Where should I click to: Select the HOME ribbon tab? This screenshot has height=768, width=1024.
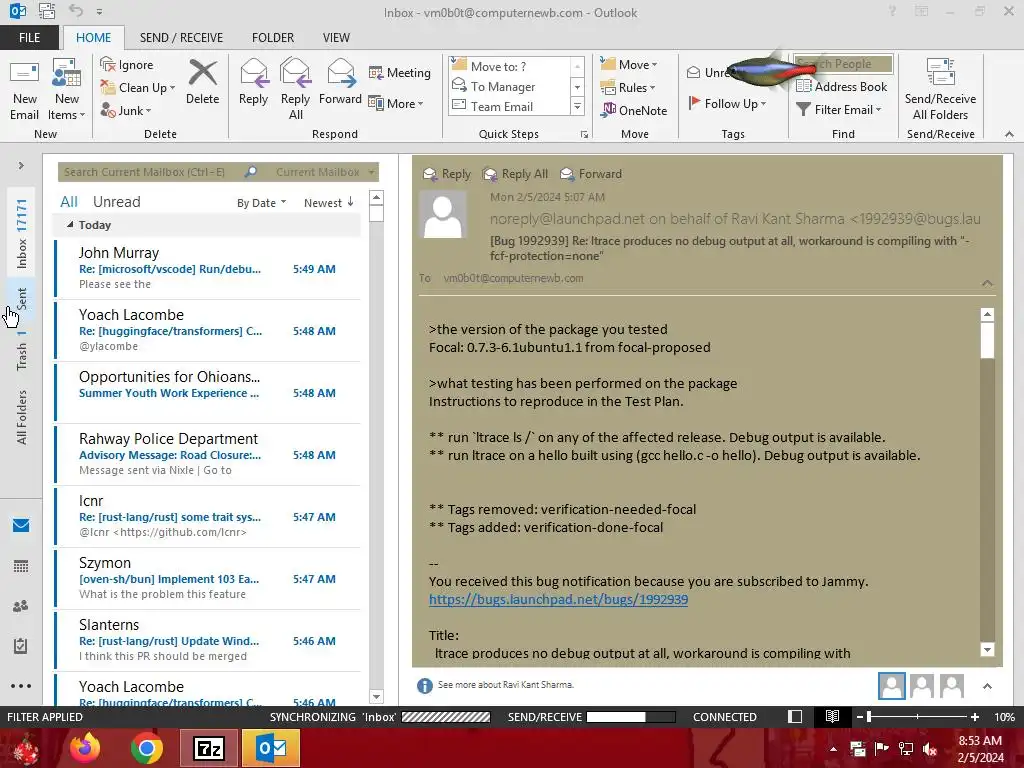[x=93, y=38]
